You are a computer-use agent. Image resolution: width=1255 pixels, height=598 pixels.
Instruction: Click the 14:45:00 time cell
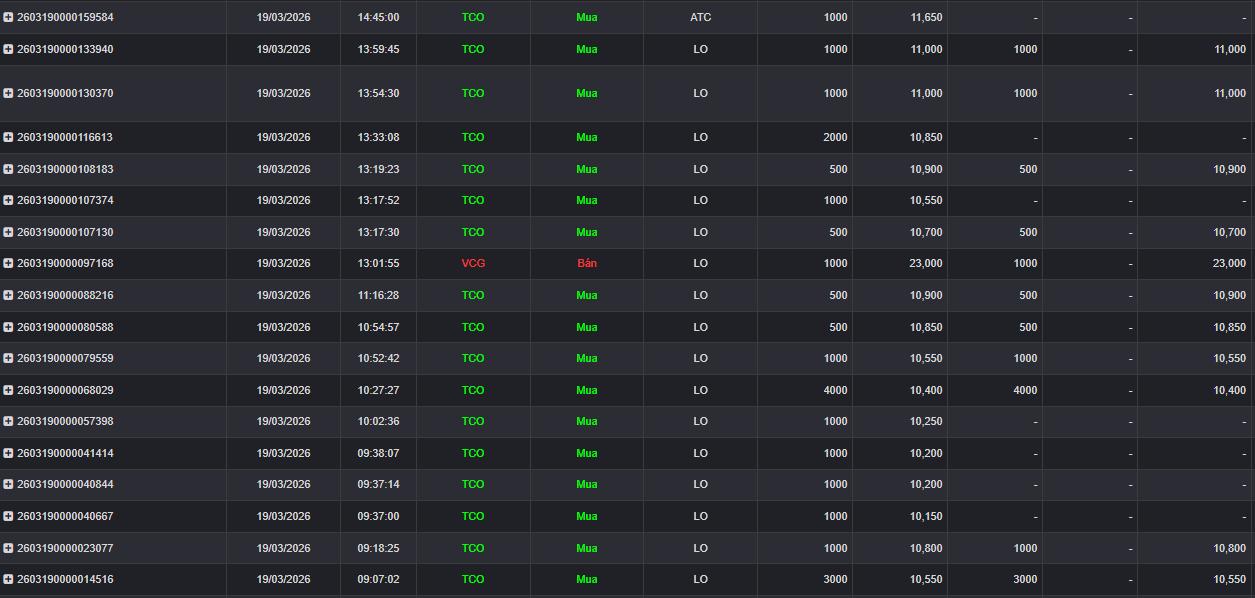click(378, 17)
